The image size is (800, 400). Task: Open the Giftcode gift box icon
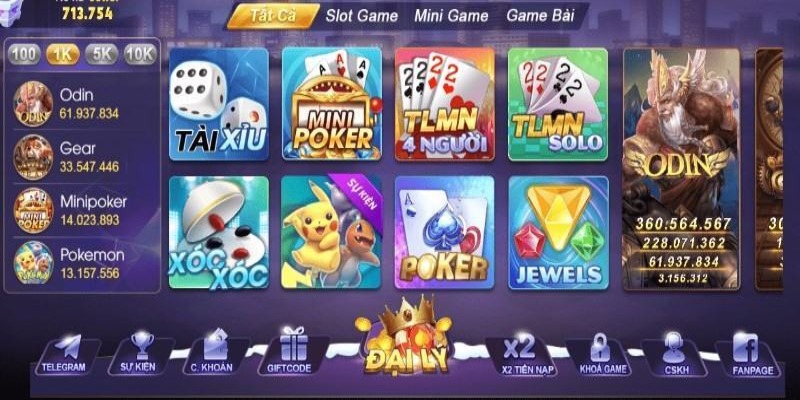[x=293, y=343]
